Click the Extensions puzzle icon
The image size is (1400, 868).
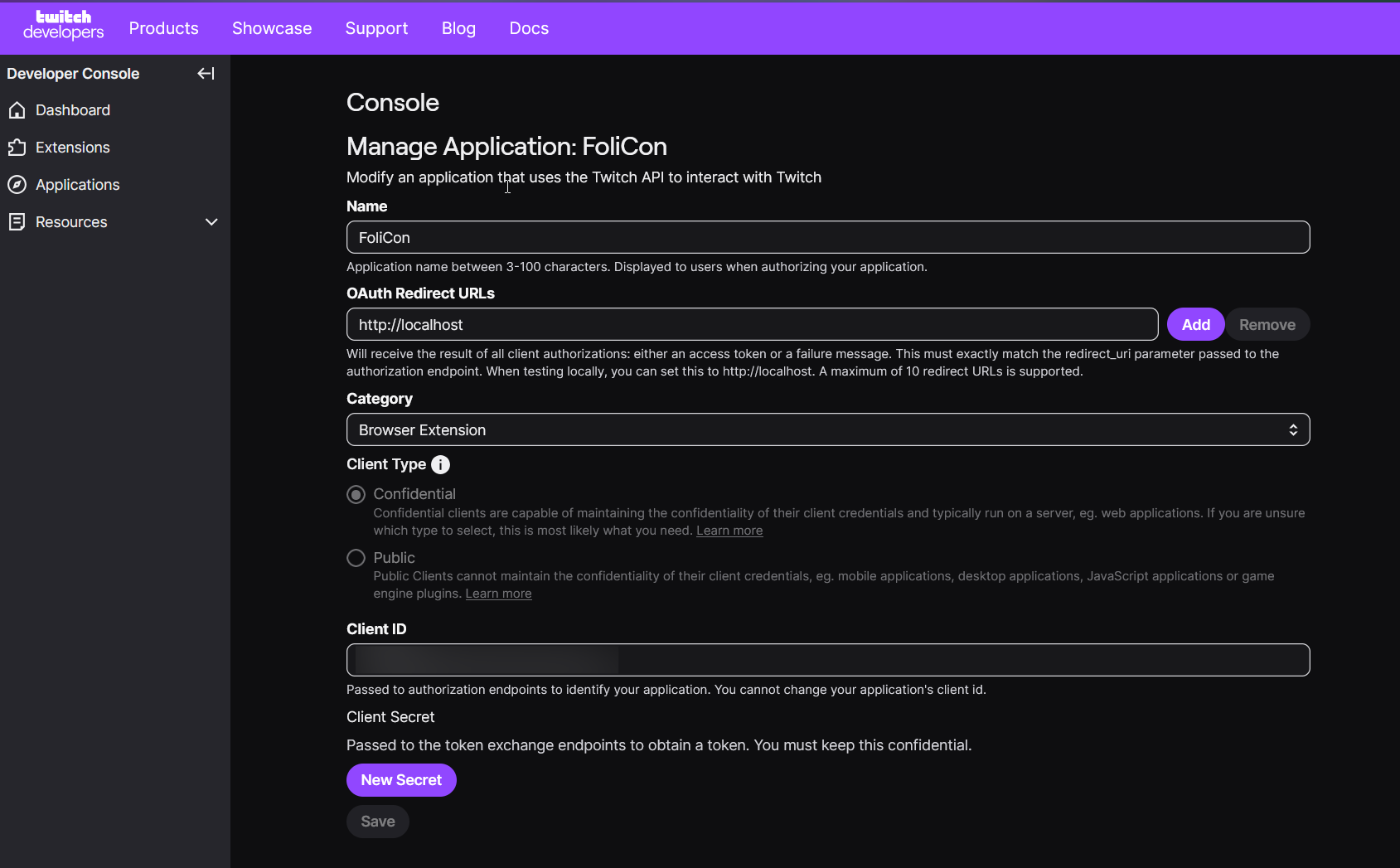click(x=17, y=148)
